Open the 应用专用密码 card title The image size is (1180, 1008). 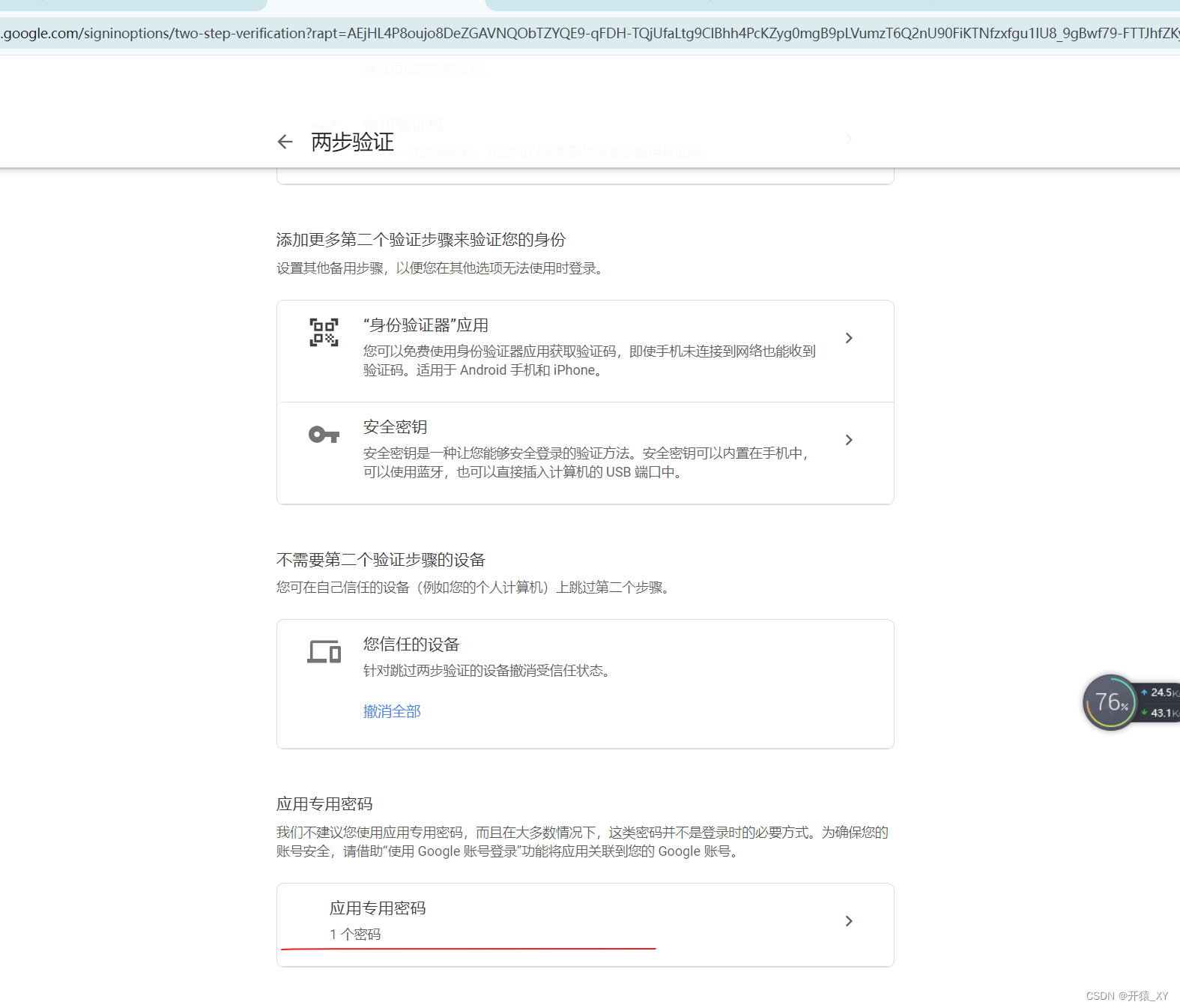[378, 908]
